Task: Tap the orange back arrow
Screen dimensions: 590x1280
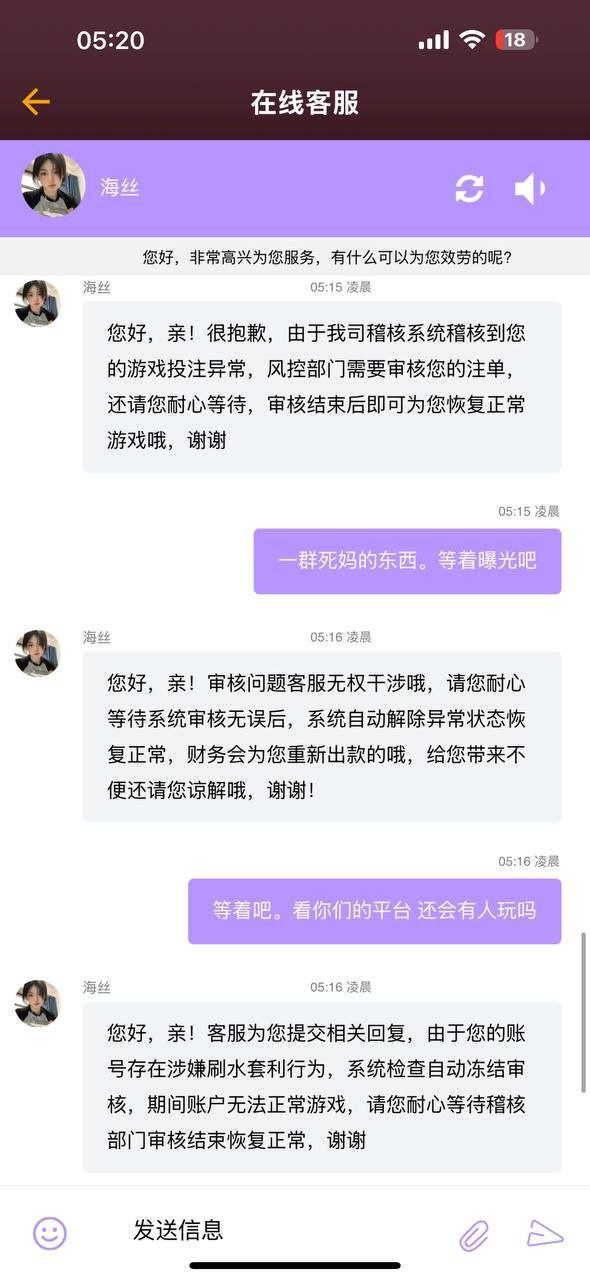Action: tap(36, 102)
